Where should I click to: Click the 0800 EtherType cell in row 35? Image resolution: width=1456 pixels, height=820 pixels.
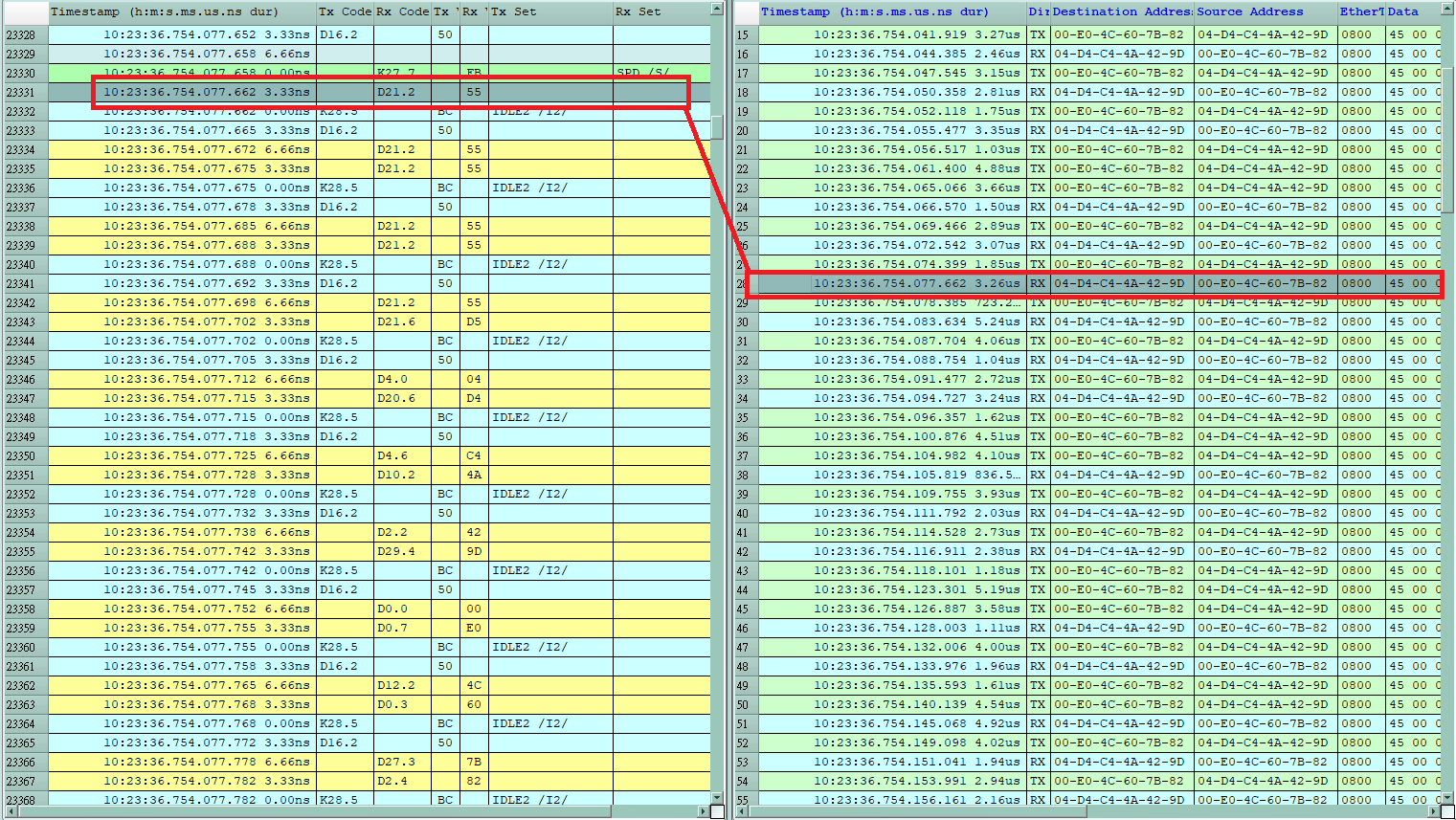(x=1361, y=417)
